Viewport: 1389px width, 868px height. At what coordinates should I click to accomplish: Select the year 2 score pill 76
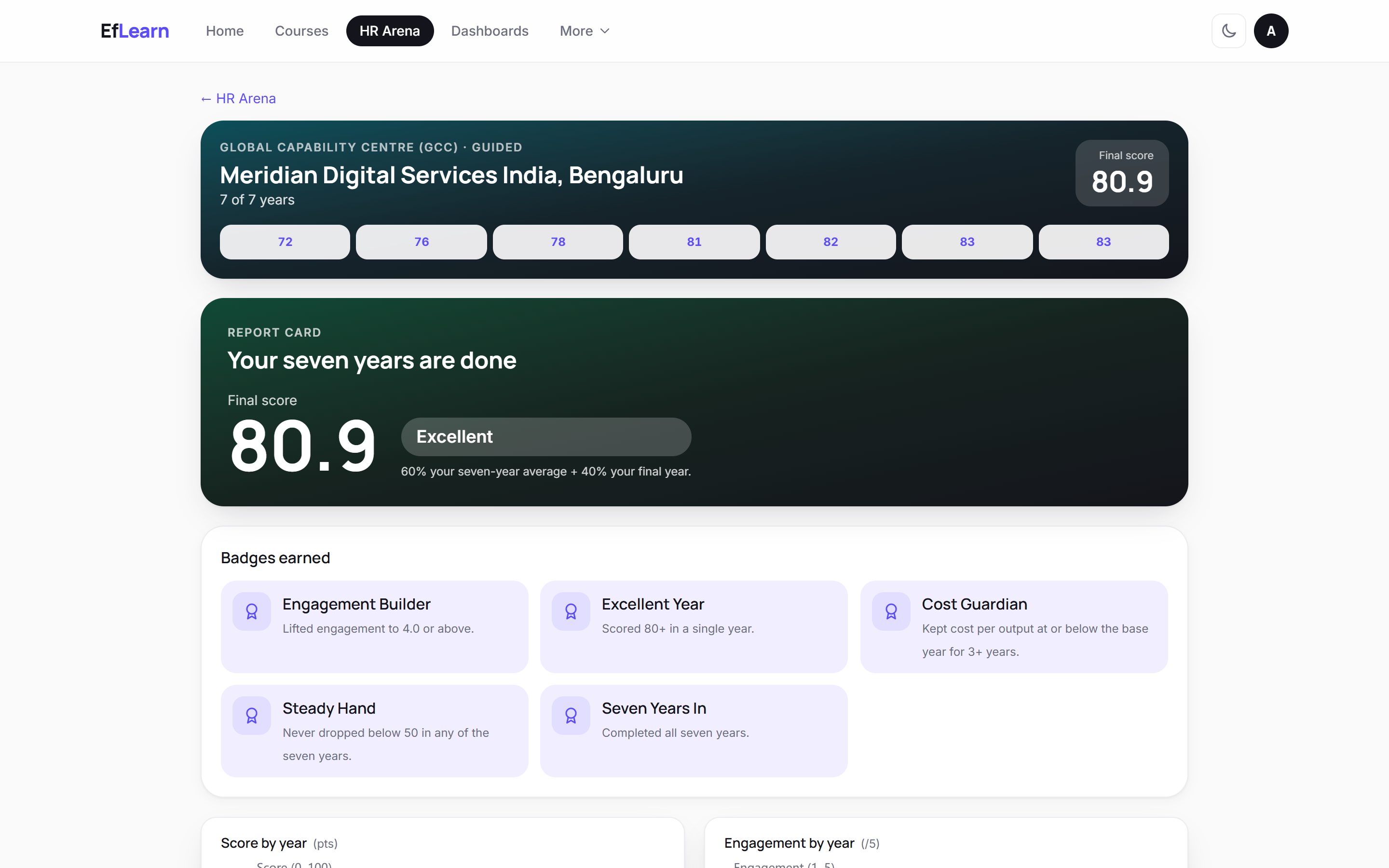click(x=422, y=242)
